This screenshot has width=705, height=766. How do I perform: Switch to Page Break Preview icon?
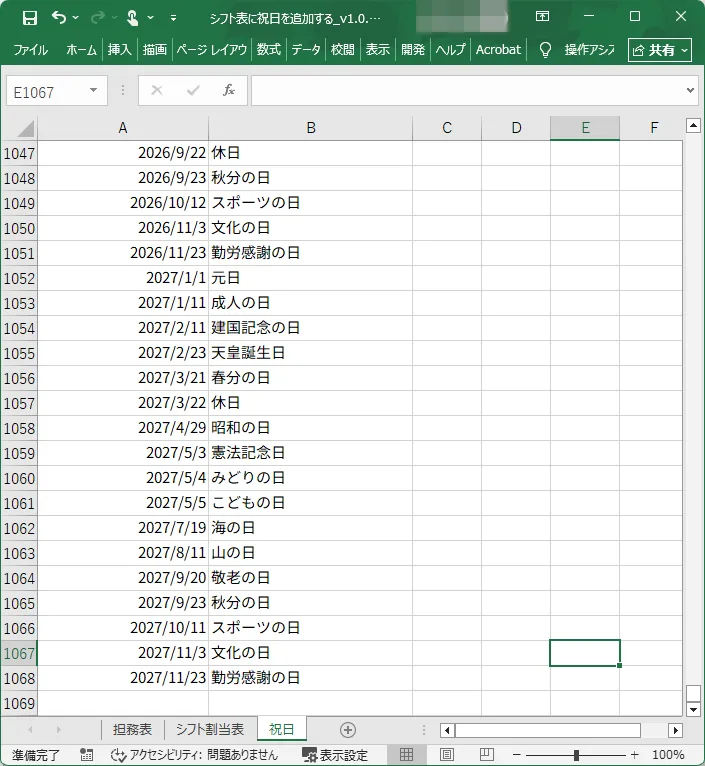487,755
